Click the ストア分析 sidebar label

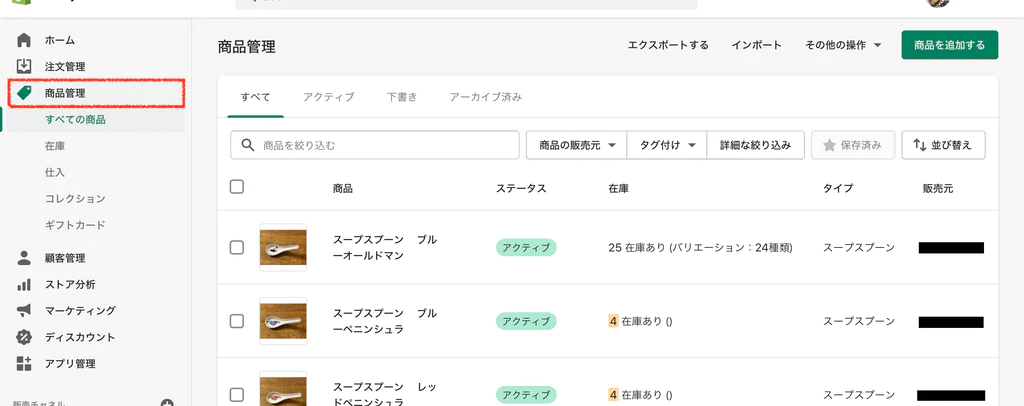point(70,285)
